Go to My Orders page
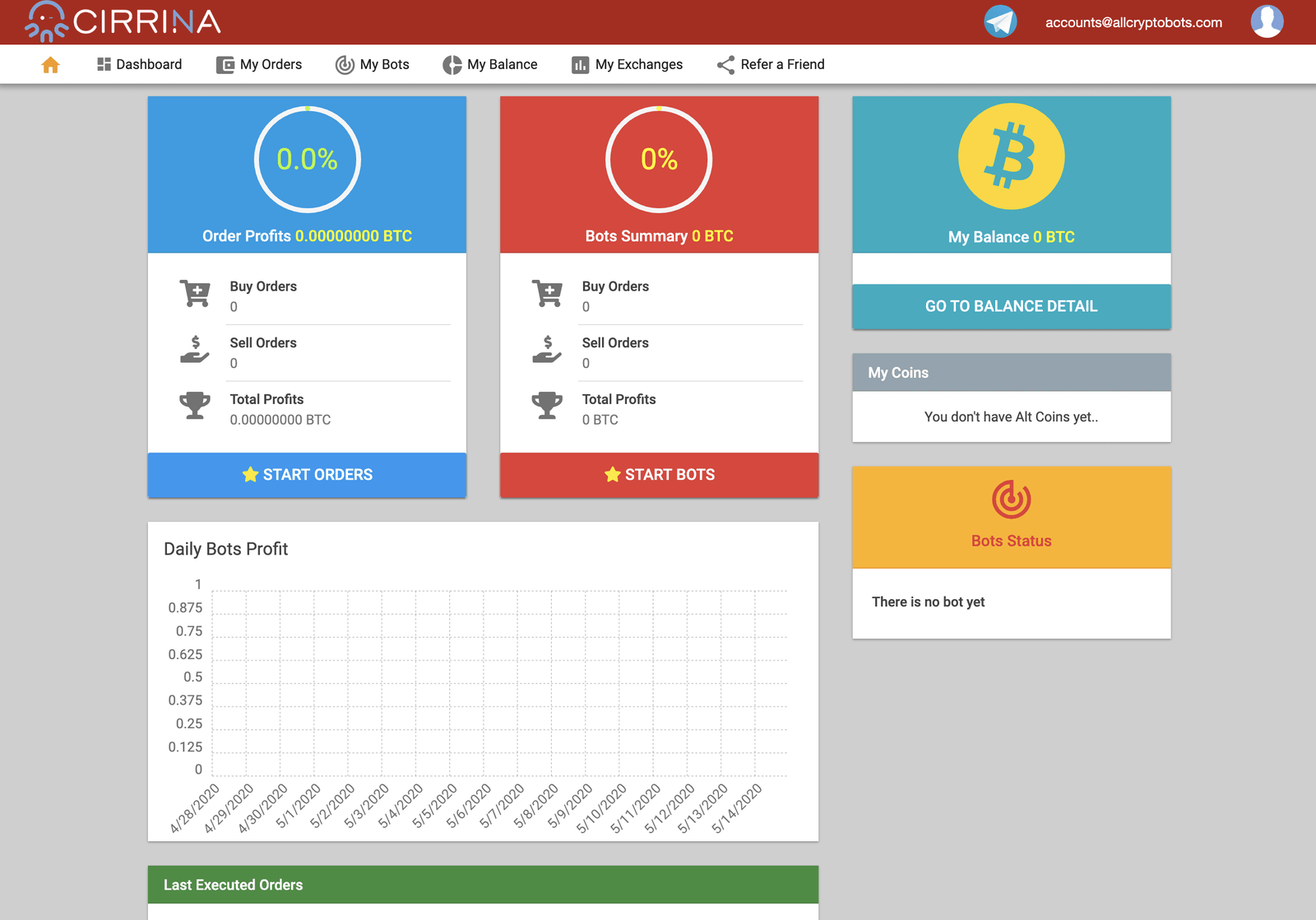This screenshot has height=920, width=1316. (x=259, y=65)
